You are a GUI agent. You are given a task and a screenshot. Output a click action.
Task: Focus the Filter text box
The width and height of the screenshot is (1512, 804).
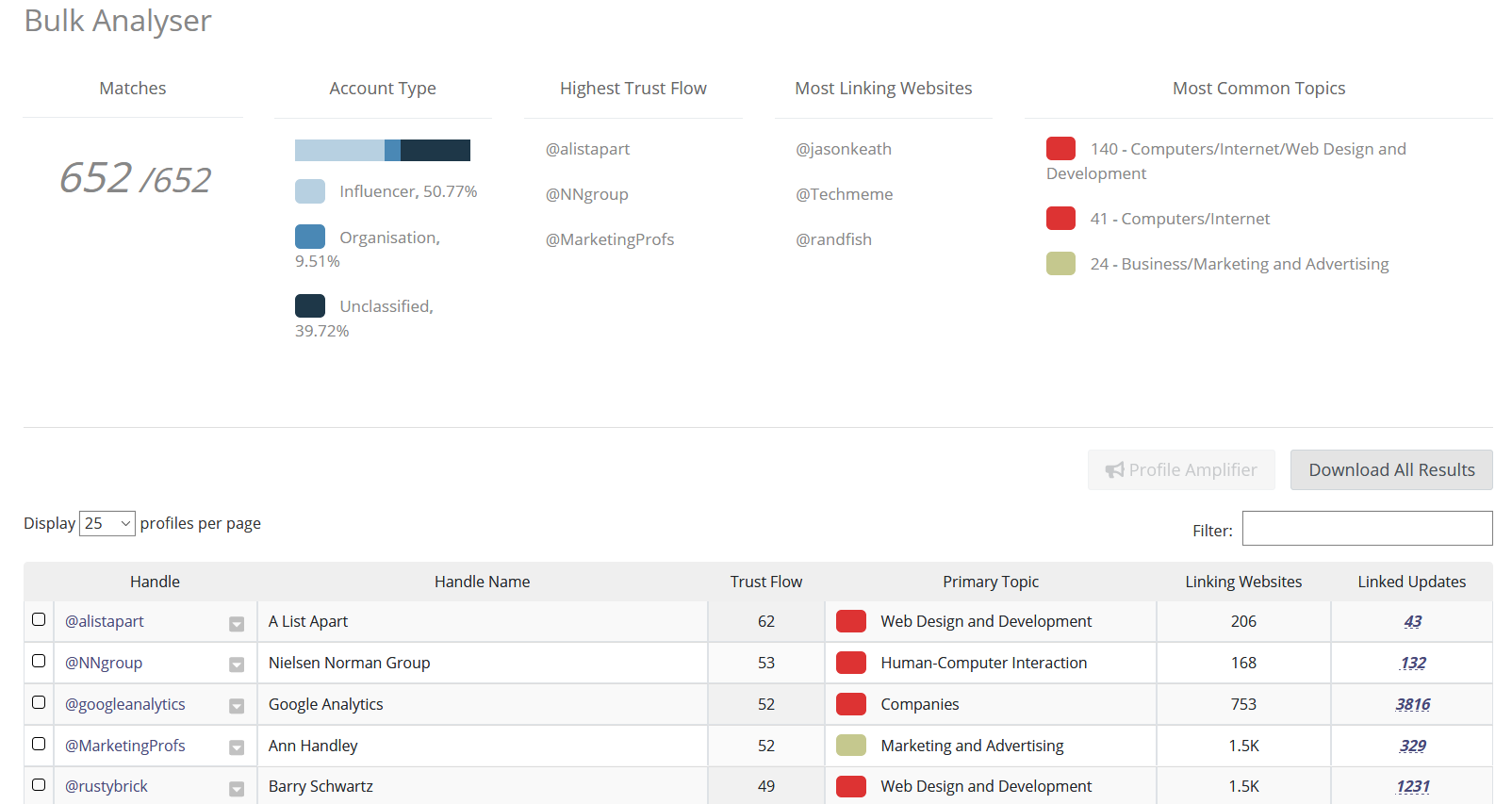point(1367,528)
